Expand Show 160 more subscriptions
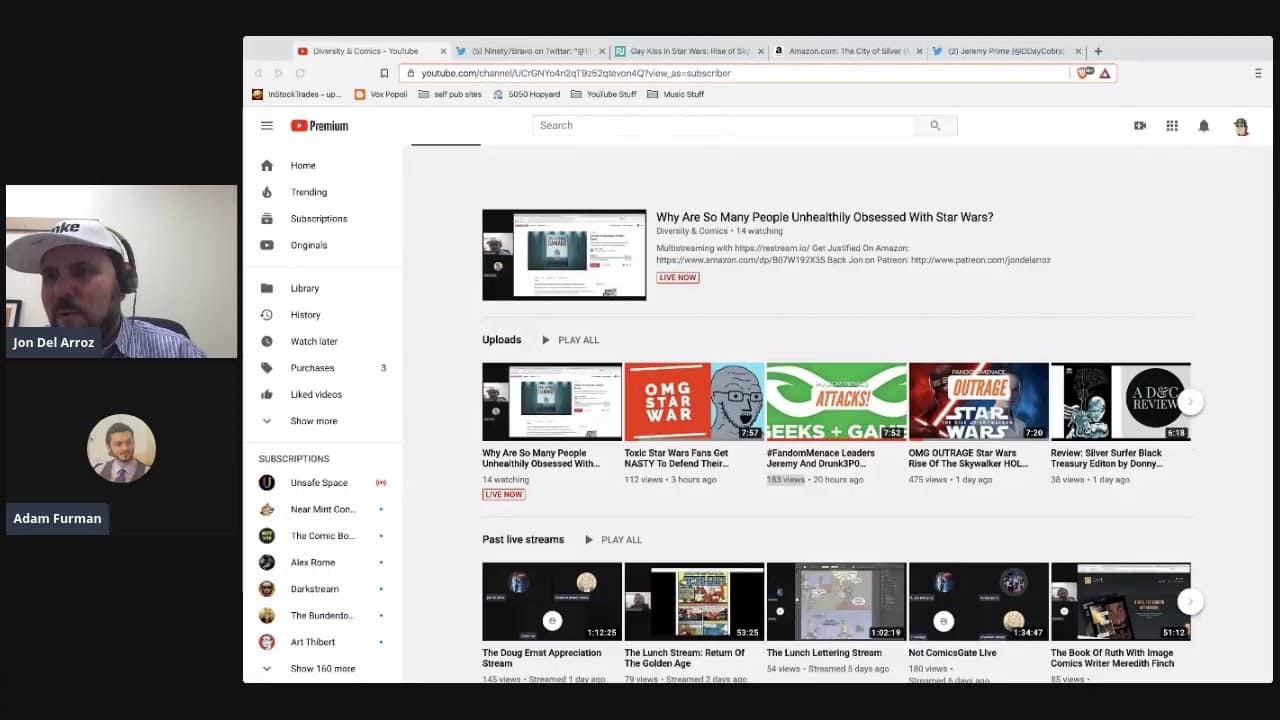The width and height of the screenshot is (1280, 720). pyautogui.click(x=322, y=668)
